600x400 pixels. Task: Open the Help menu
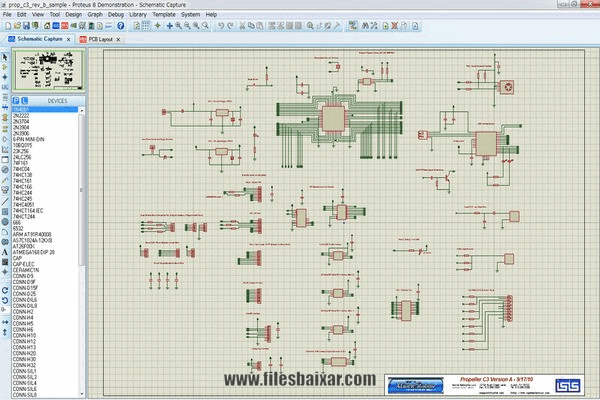pyautogui.click(x=211, y=15)
